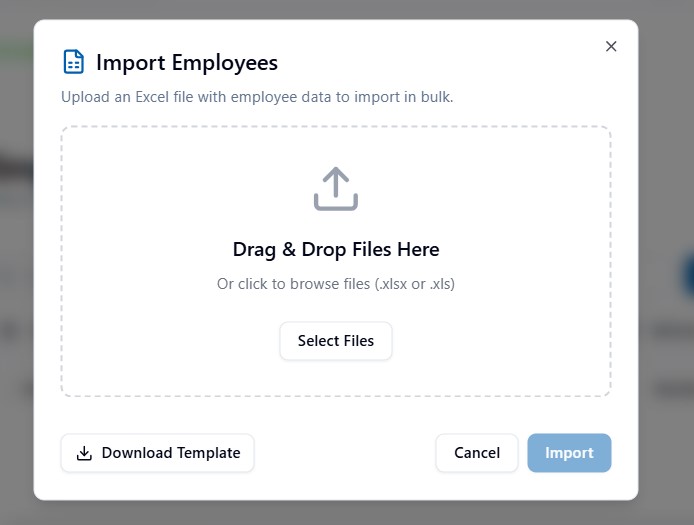Click the spreadsheet file icon beside the title
Image resolution: width=694 pixels, height=525 pixels.
point(74,62)
